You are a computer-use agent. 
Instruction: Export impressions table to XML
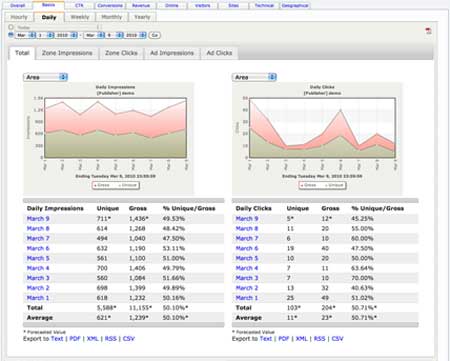(x=92, y=339)
